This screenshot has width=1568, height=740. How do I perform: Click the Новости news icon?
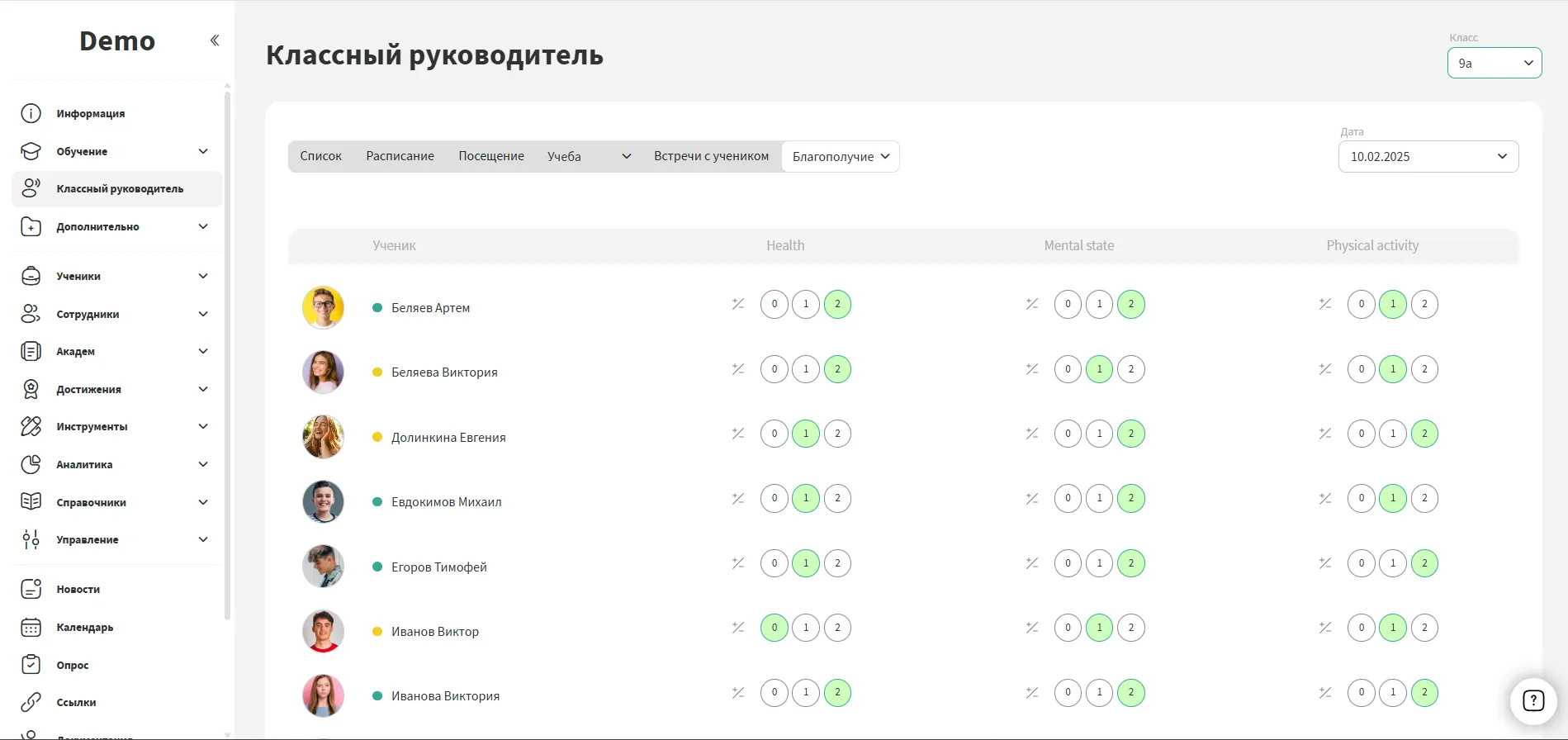pos(31,589)
